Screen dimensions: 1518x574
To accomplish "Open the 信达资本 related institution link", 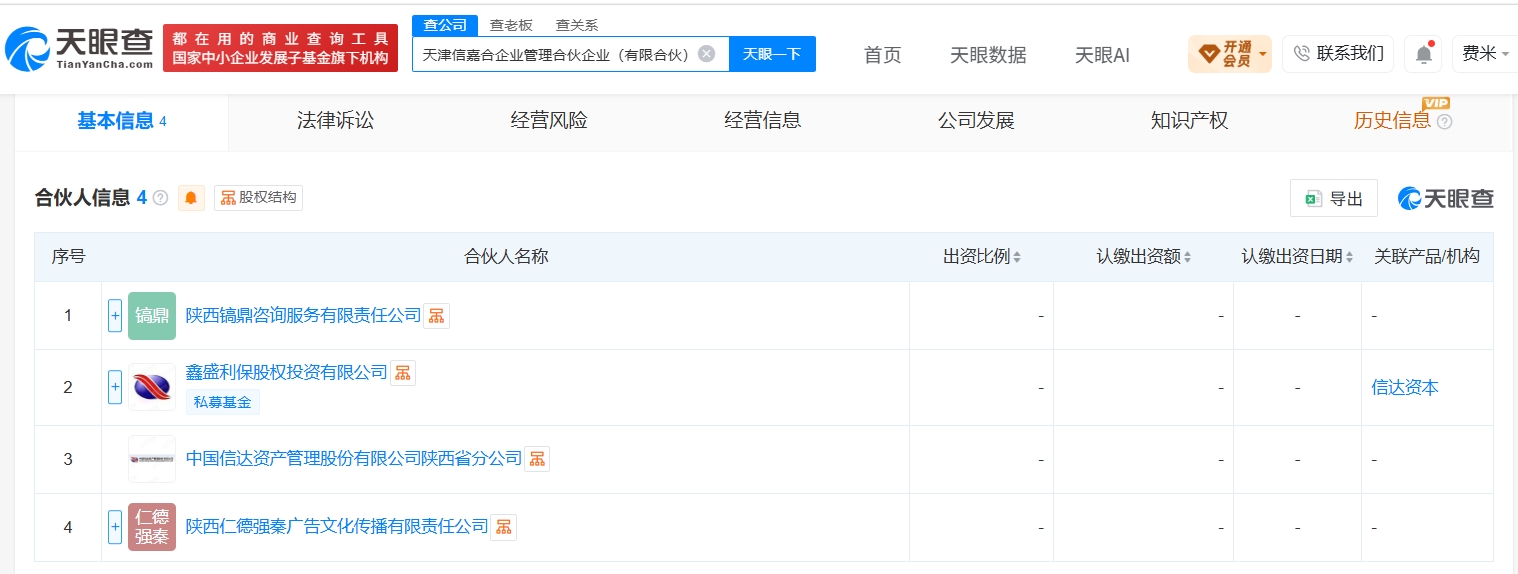I will [x=1405, y=388].
